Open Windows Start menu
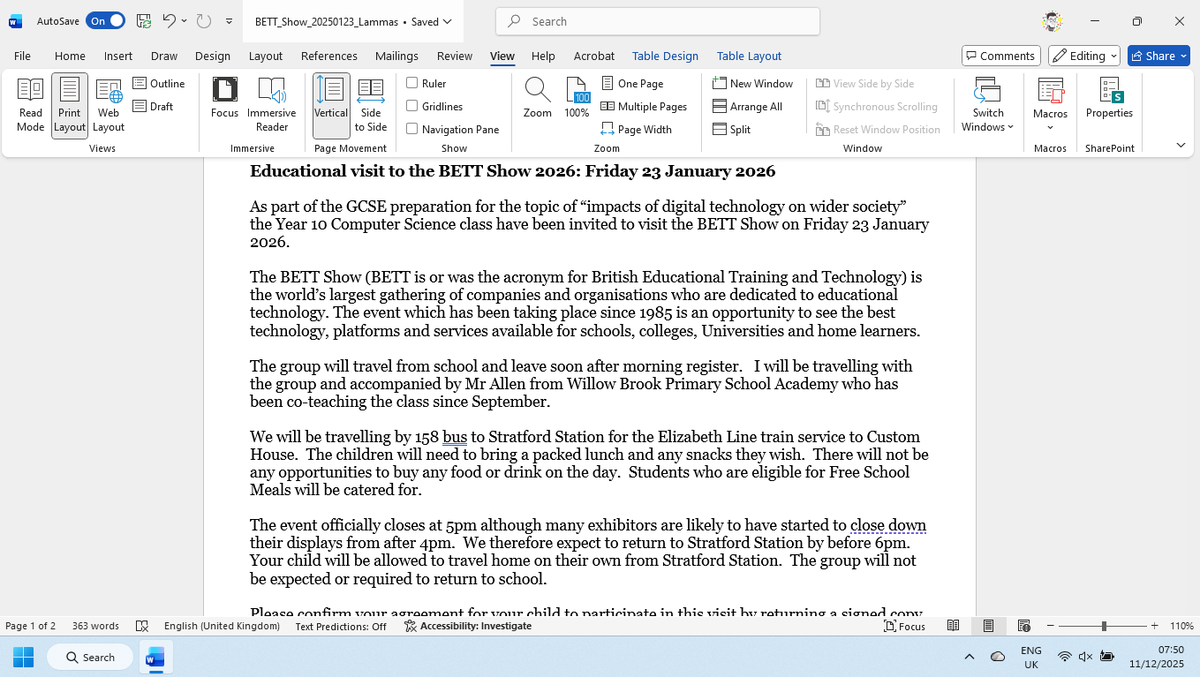Viewport: 1200px width, 677px height. 24,657
